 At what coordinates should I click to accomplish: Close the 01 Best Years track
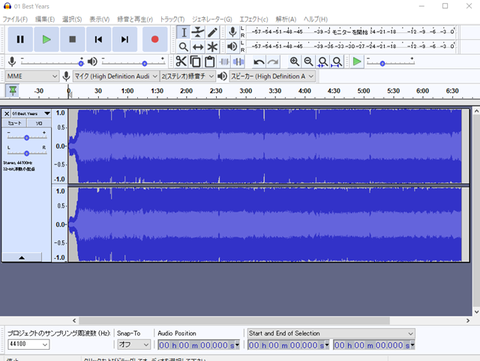tap(6, 114)
